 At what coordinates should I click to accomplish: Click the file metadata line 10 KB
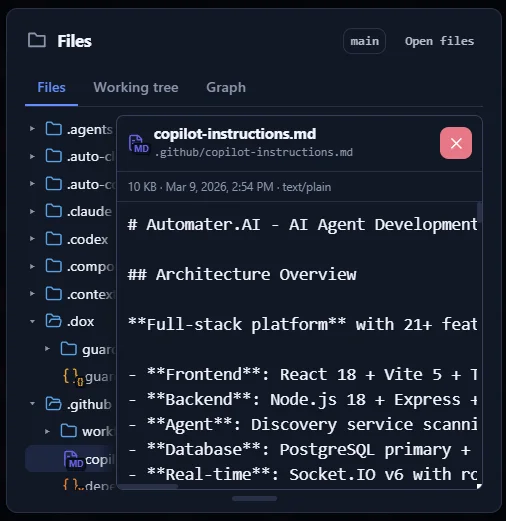pyautogui.click(x=230, y=187)
